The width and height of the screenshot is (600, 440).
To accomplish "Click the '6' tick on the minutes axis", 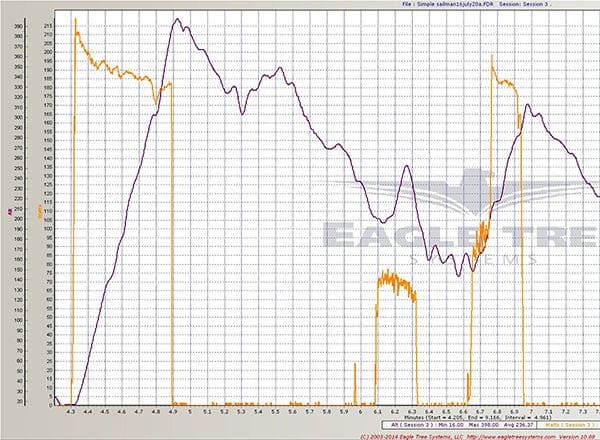I will [x=360, y=412].
